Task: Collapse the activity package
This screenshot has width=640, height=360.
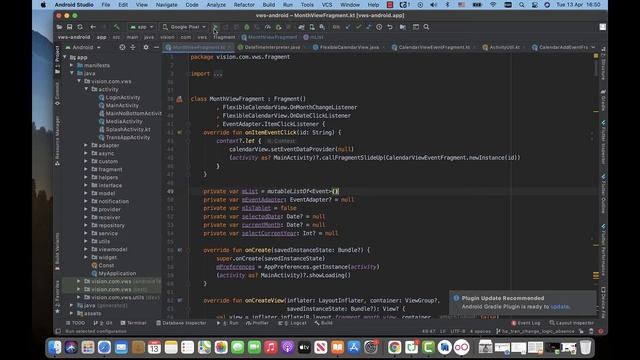Action: point(87,89)
